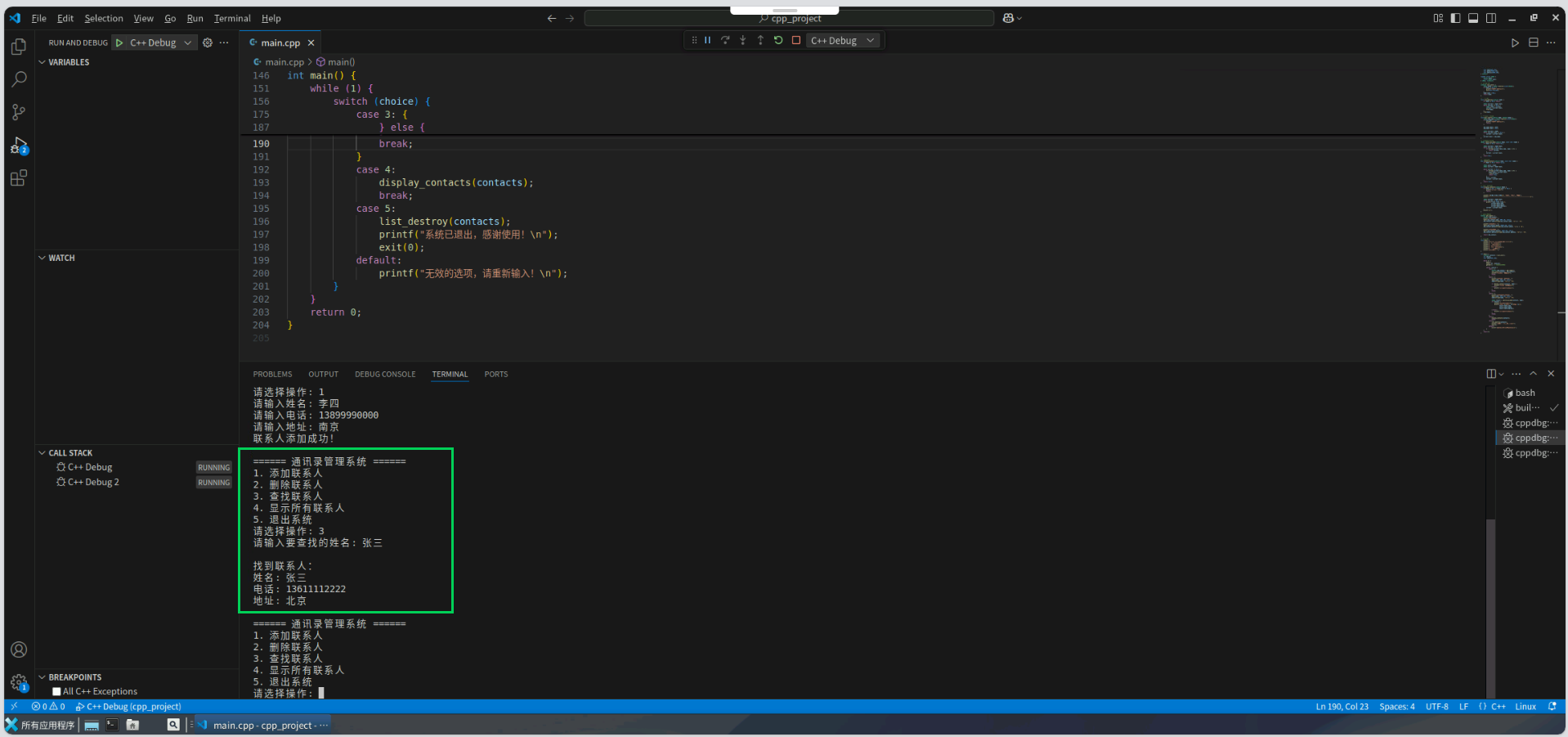Go forward with navigation arrow
1568x737 pixels.
click(x=570, y=18)
